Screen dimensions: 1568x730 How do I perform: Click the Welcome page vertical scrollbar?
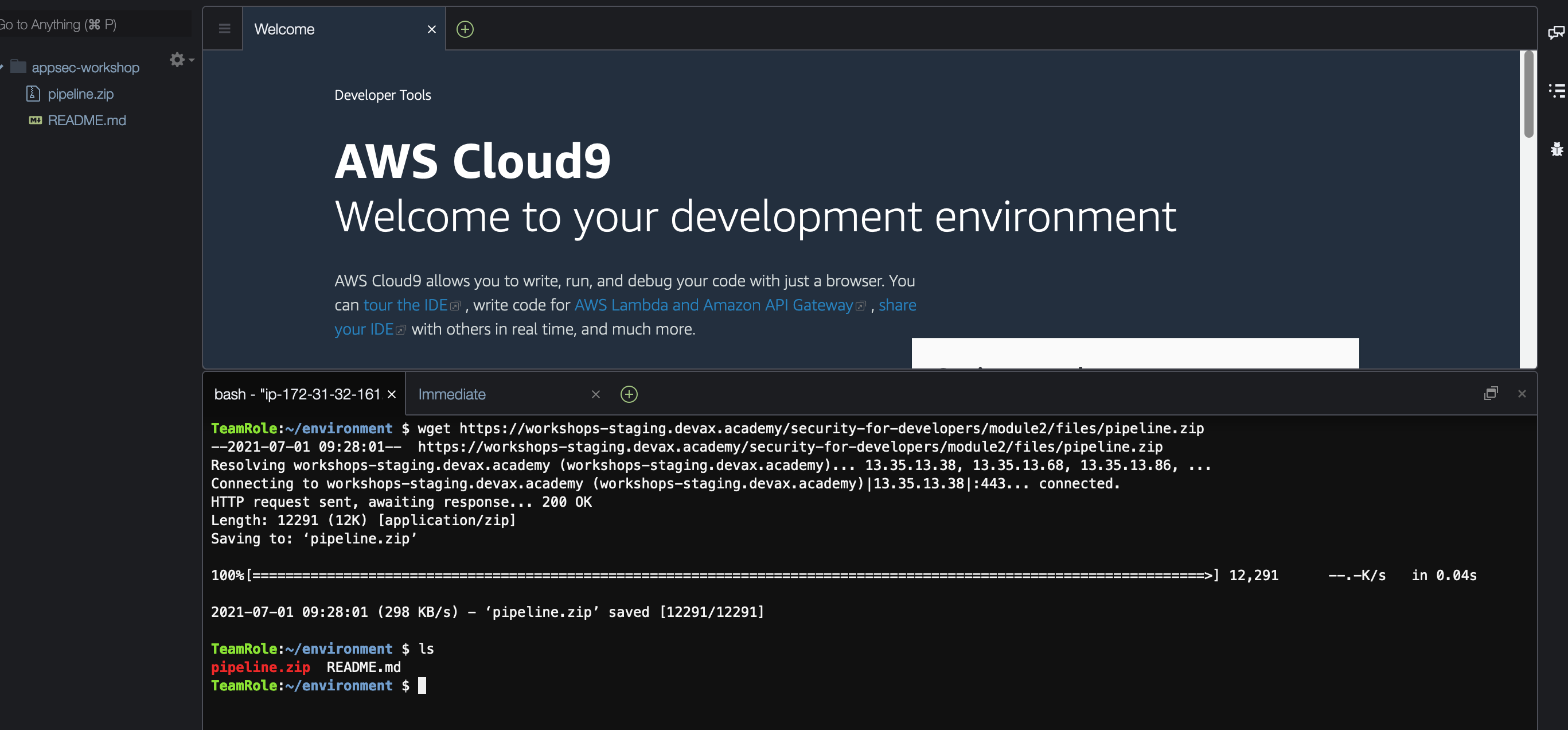pos(1528,95)
